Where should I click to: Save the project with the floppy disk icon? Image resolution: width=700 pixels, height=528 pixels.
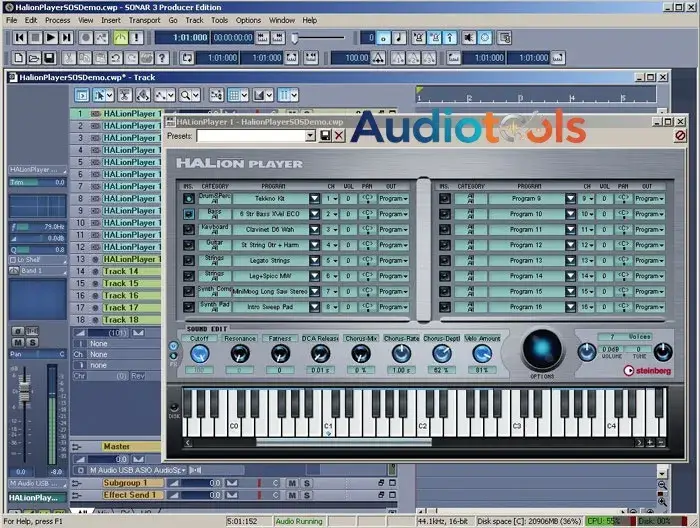click(x=50, y=58)
